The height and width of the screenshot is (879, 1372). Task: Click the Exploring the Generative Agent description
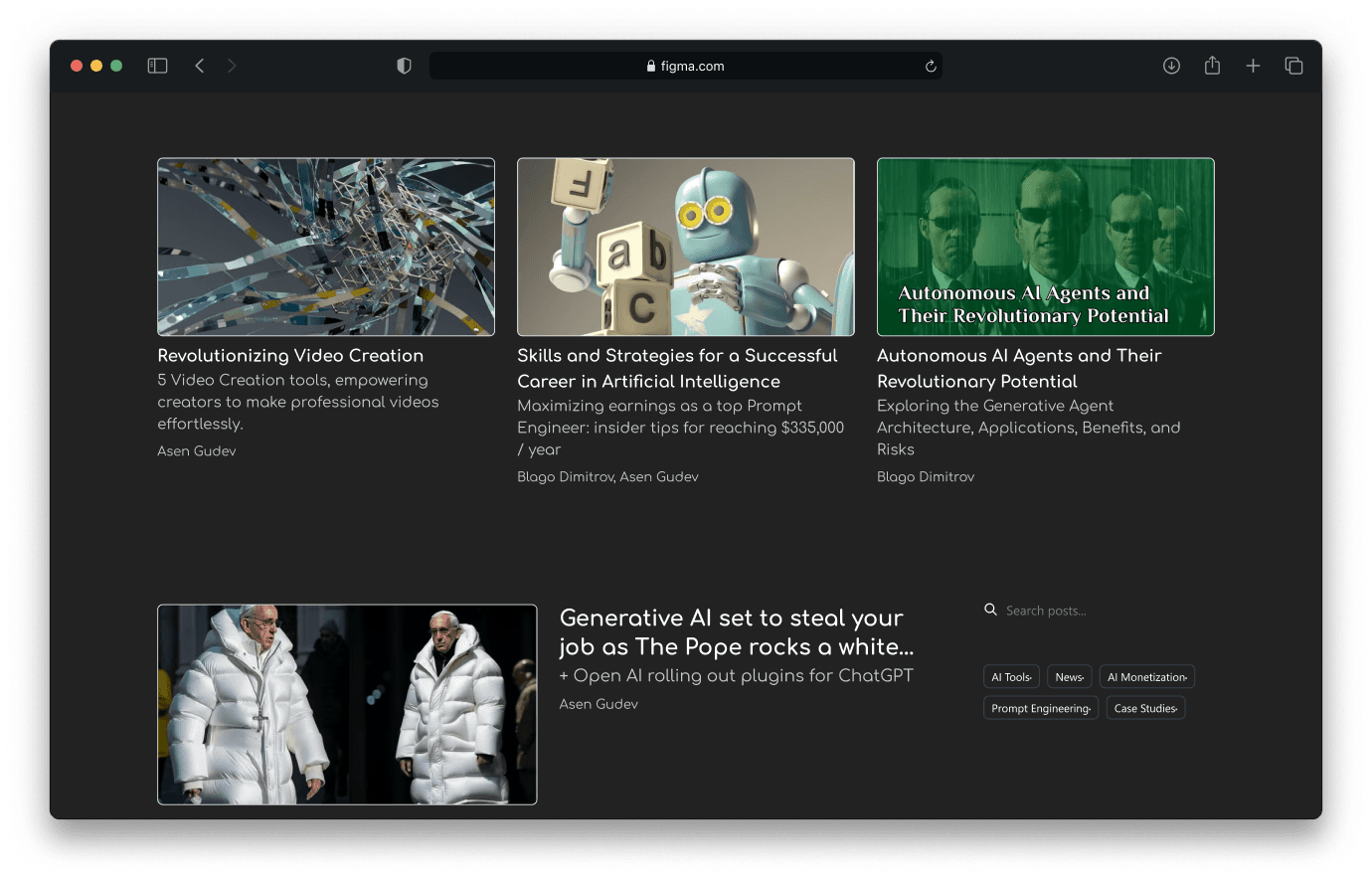tap(1029, 428)
